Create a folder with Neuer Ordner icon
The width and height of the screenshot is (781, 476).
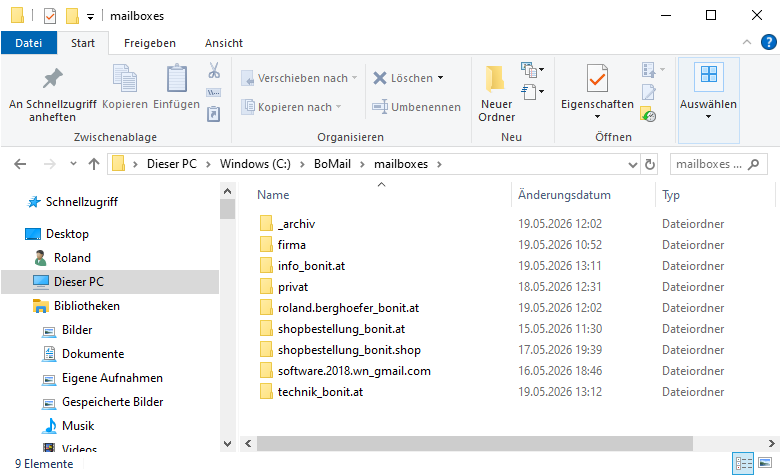496,79
